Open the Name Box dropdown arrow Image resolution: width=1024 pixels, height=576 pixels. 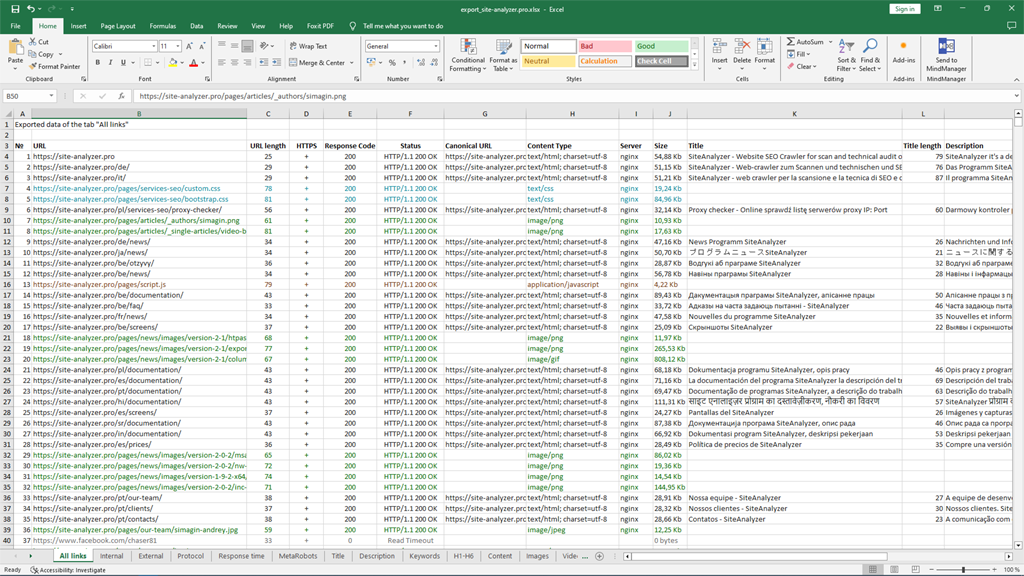point(51,96)
